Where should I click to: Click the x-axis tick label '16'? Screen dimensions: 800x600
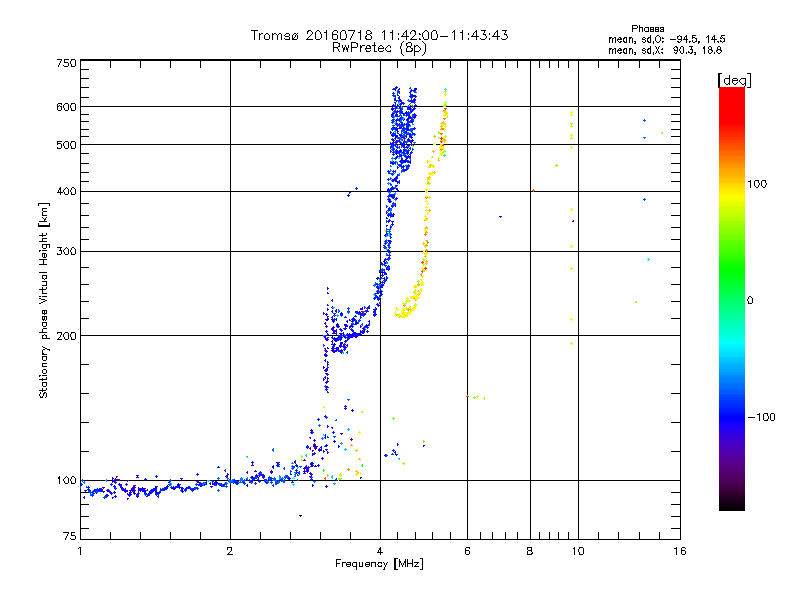(680, 551)
